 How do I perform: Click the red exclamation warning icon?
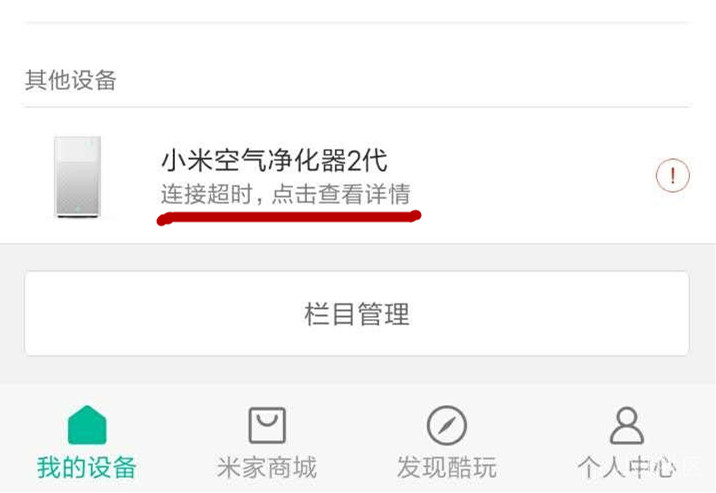pyautogui.click(x=673, y=175)
